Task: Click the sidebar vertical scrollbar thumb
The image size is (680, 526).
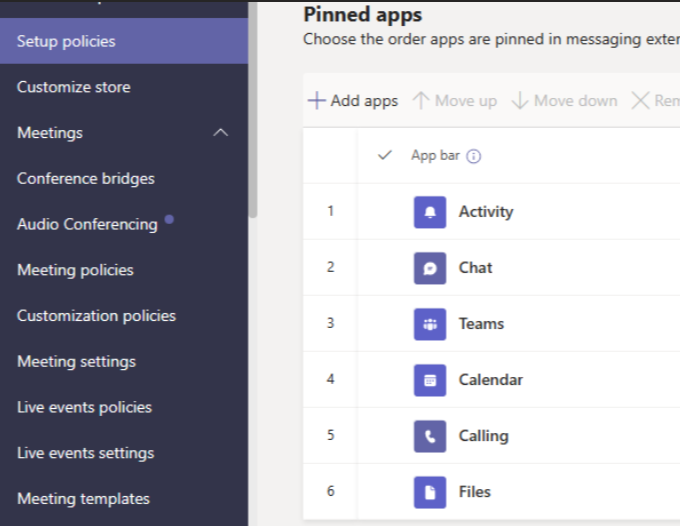Action: coord(253,109)
